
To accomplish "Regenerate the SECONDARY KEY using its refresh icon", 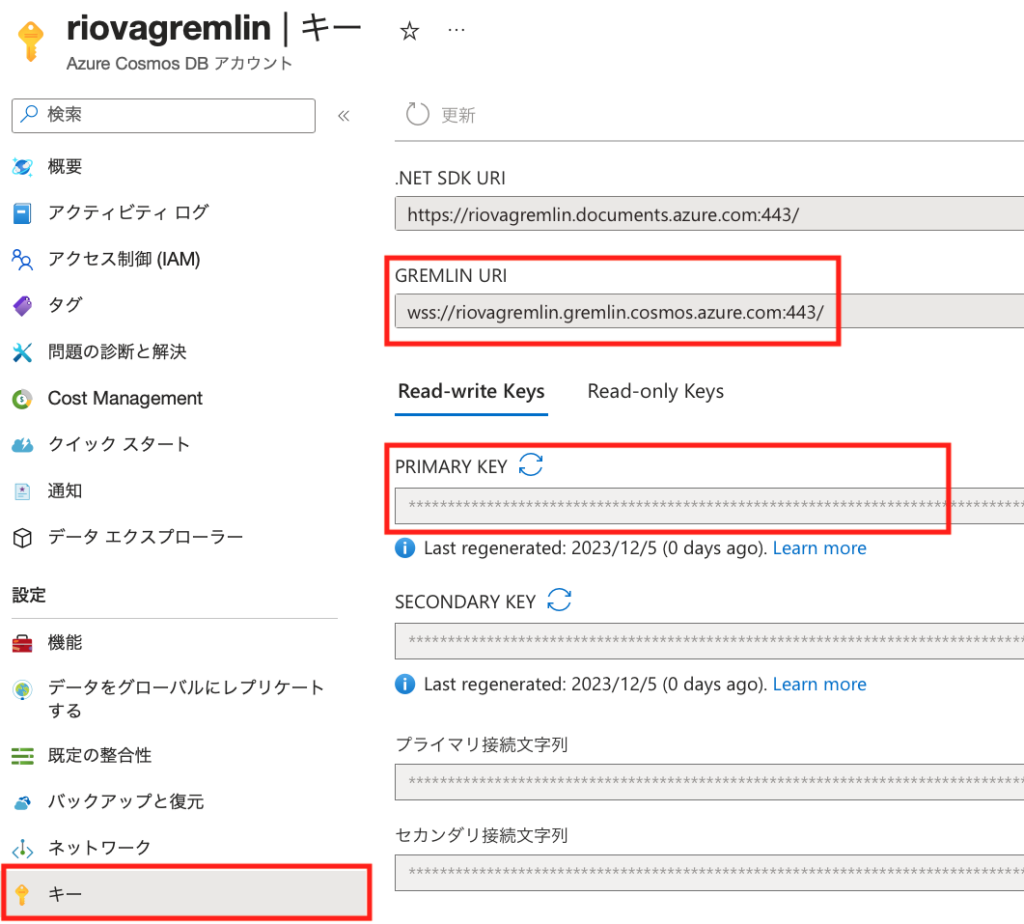I will [560, 601].
